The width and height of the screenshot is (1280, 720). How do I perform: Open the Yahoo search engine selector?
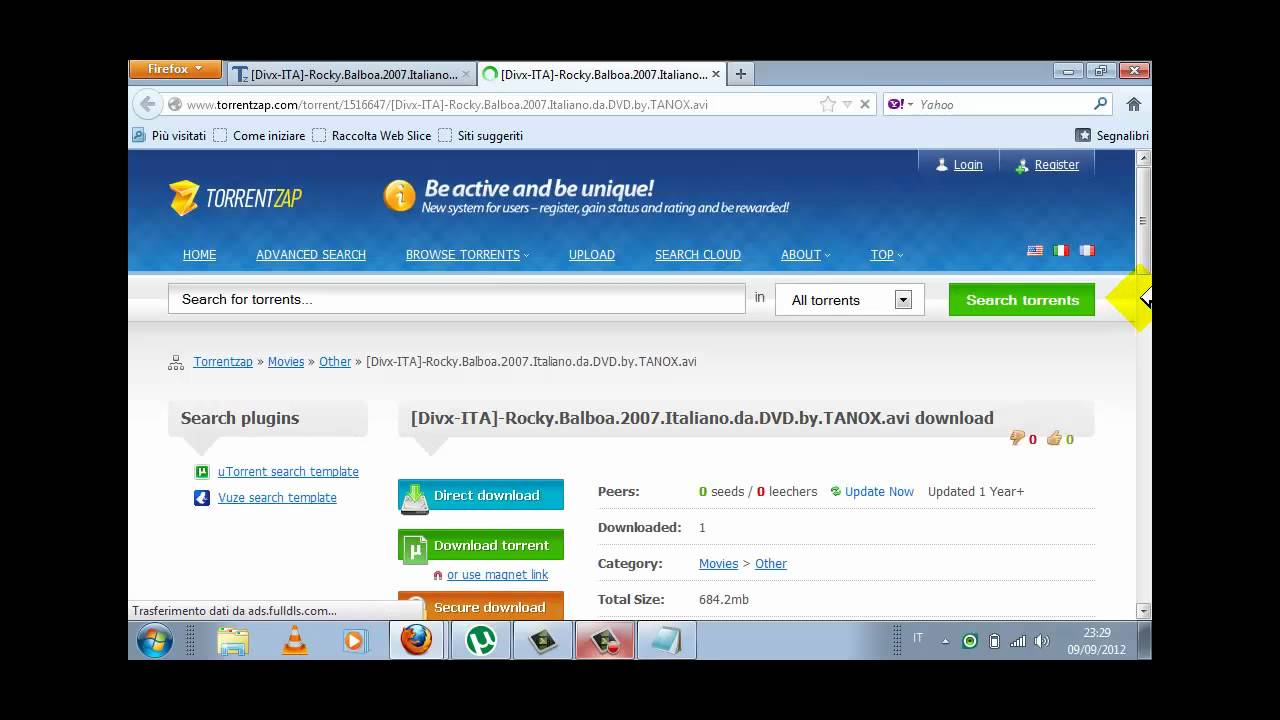[901, 104]
